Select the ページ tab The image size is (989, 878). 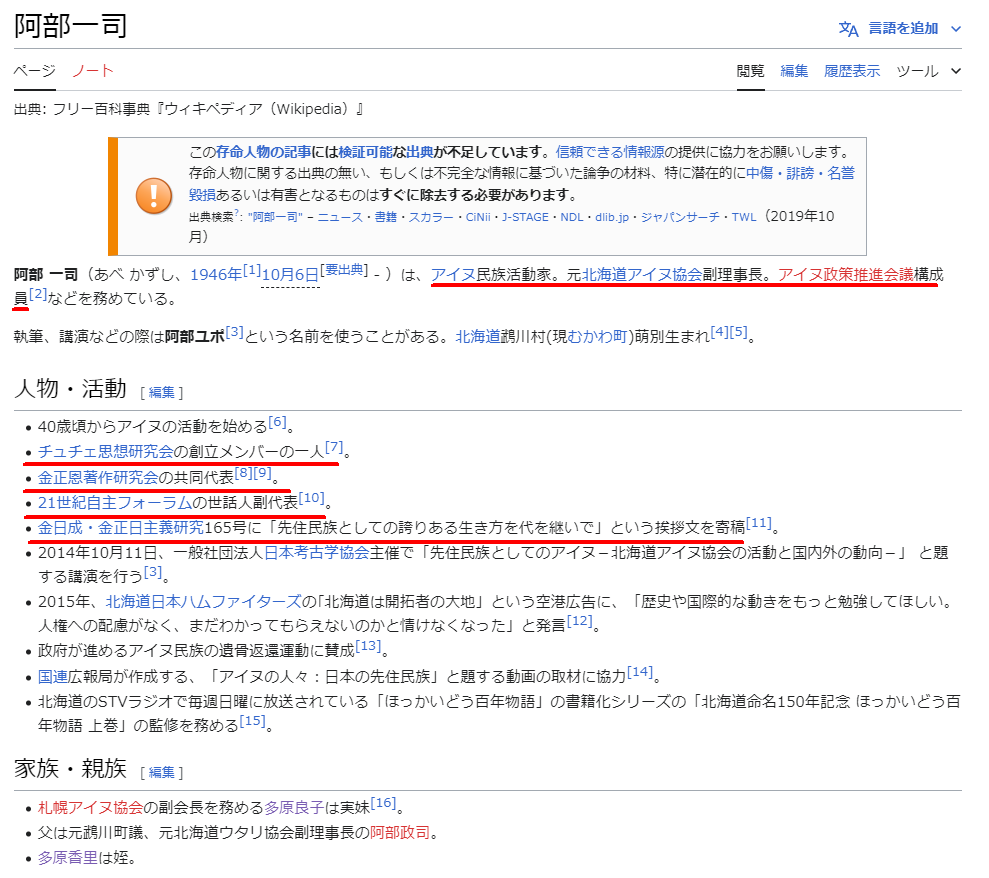click(x=35, y=71)
